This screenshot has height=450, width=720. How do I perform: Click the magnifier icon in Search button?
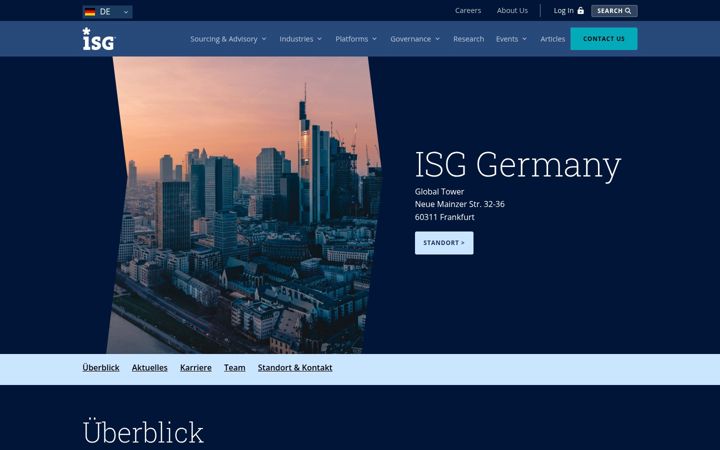tap(628, 11)
